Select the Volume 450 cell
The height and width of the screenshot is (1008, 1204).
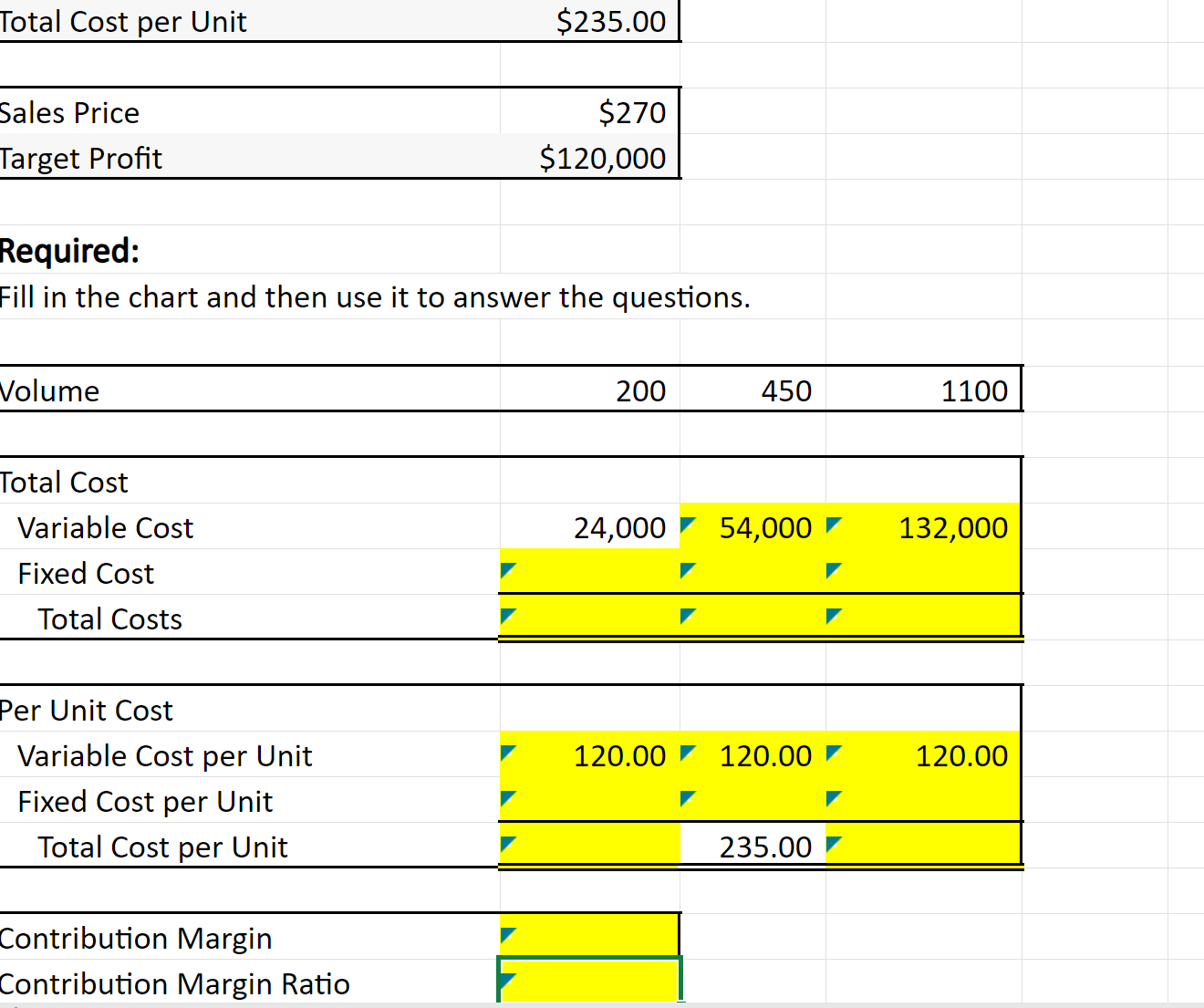753,390
